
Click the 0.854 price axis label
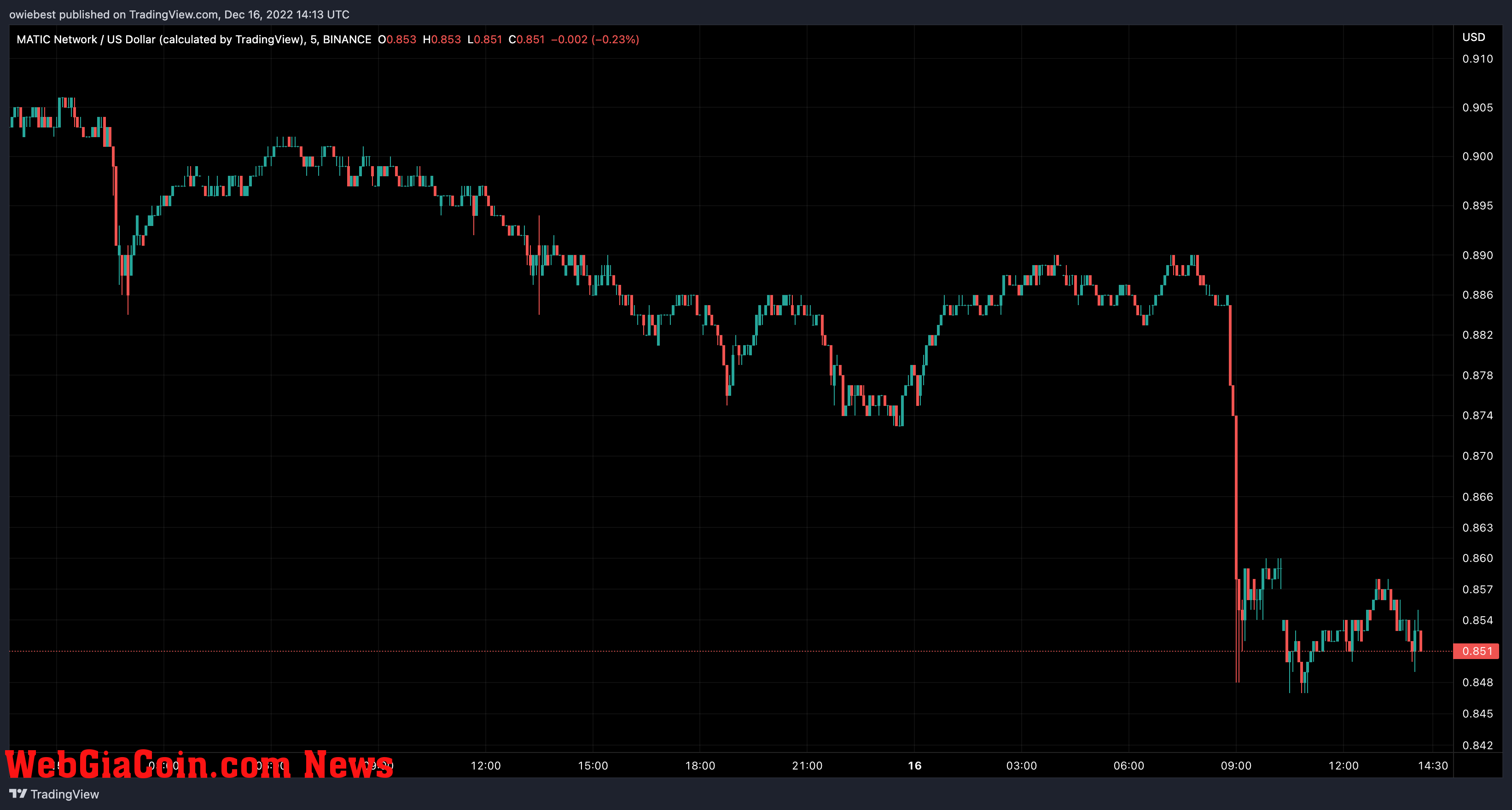pos(1477,620)
